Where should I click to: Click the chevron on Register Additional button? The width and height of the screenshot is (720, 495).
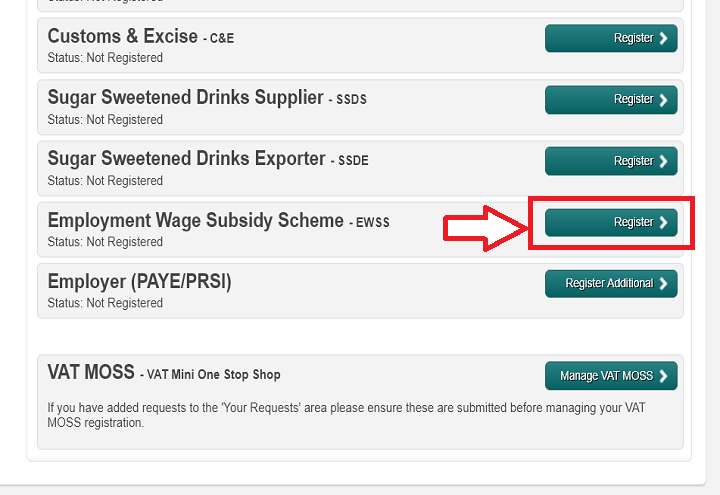663,284
